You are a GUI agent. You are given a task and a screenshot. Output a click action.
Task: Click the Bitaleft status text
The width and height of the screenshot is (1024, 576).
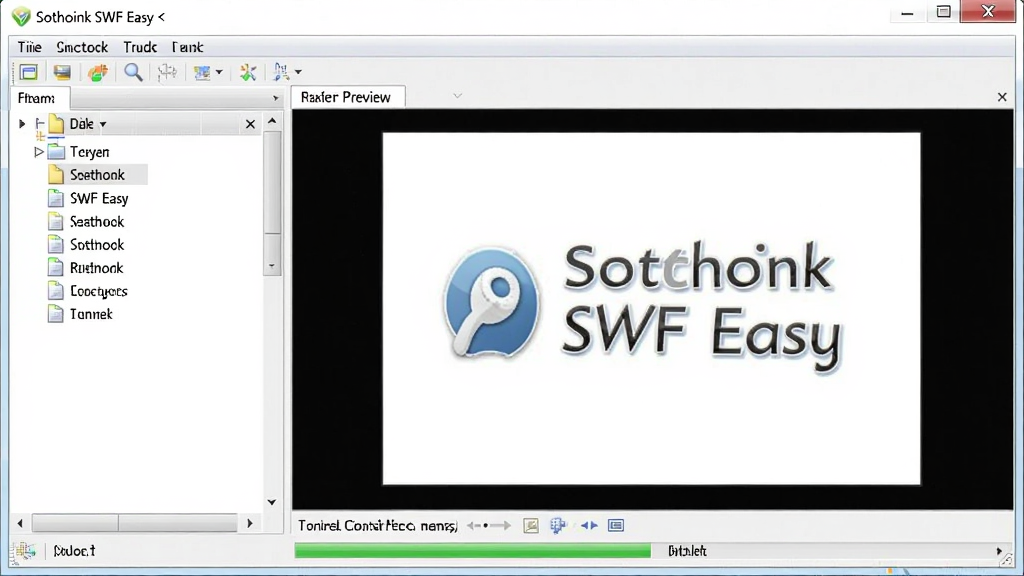(687, 551)
